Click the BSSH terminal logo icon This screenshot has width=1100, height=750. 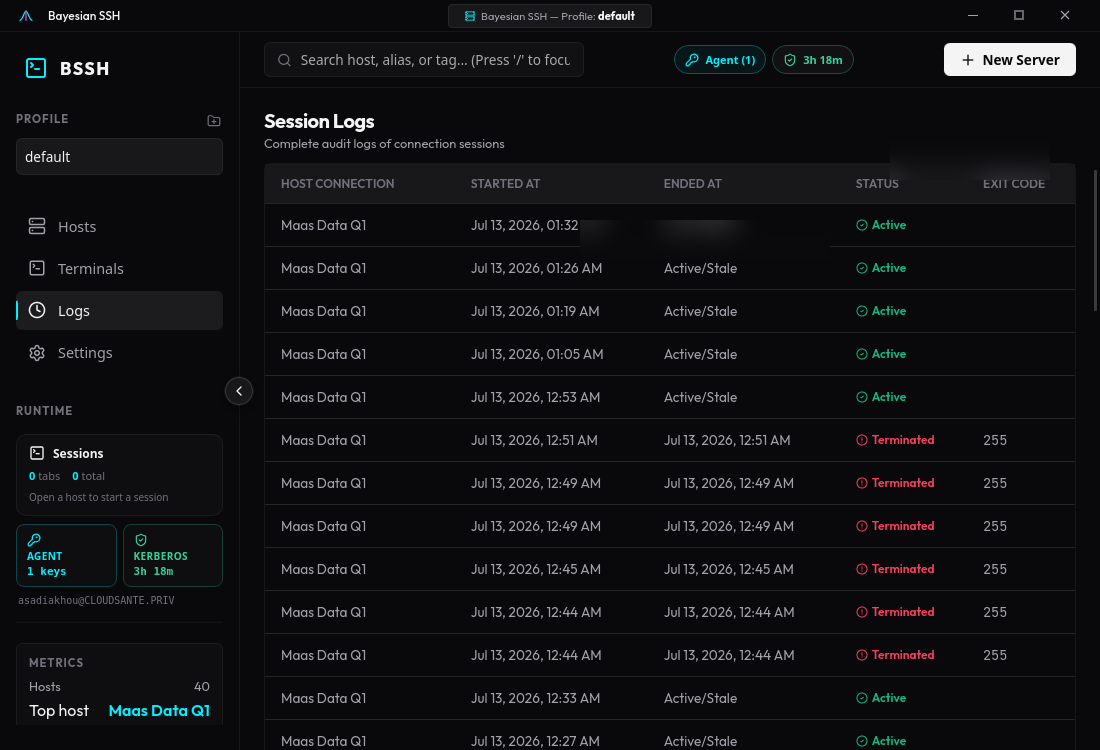(x=36, y=68)
